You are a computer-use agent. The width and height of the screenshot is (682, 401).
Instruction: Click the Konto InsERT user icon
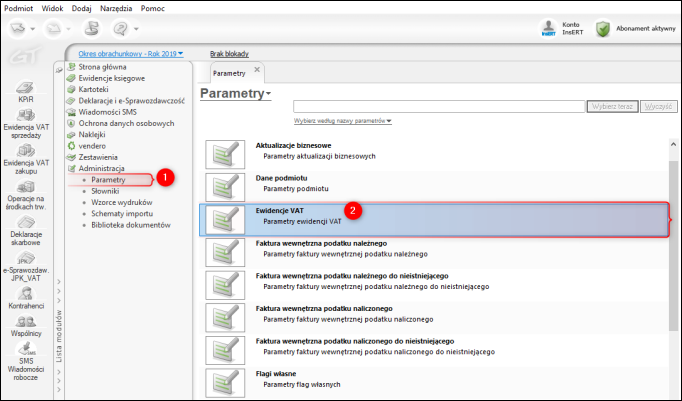pos(548,29)
